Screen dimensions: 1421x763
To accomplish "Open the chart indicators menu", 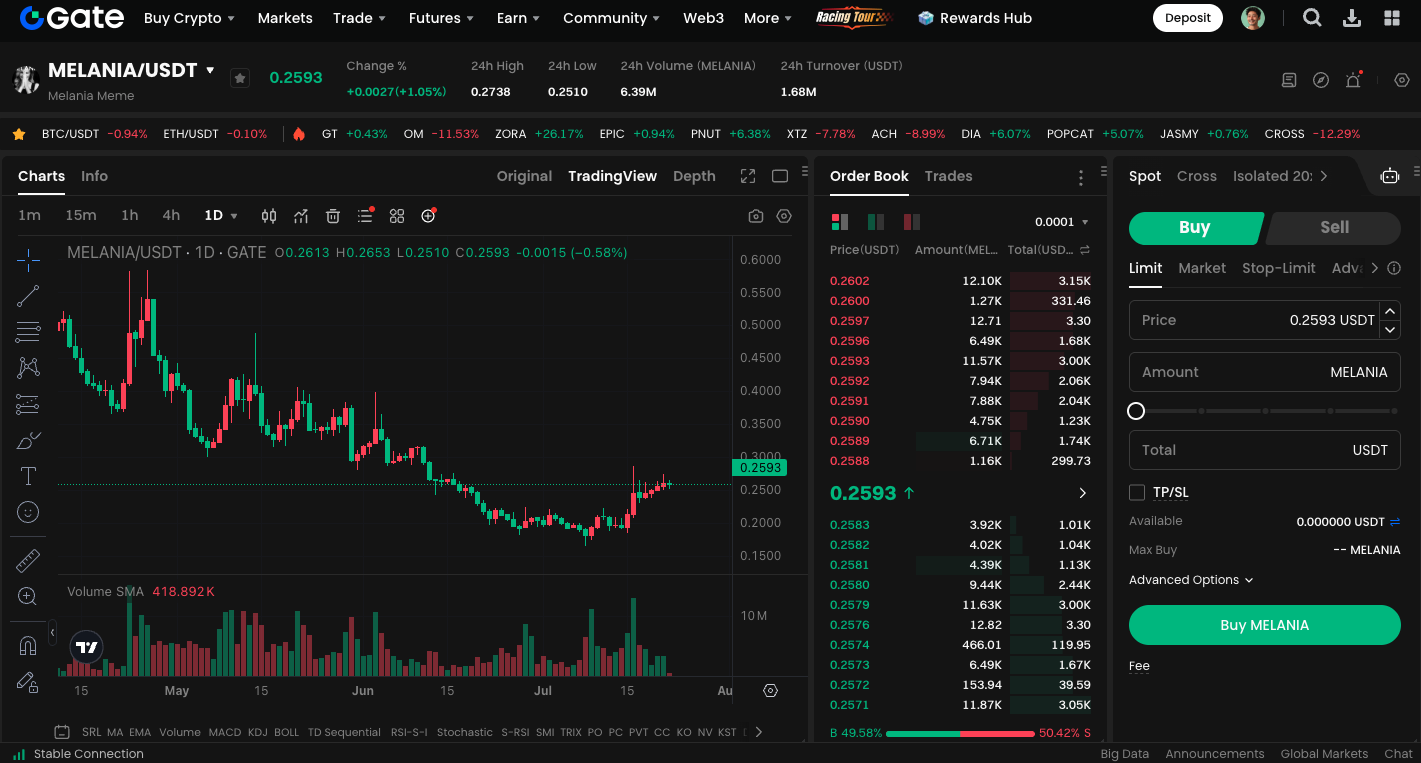I will (x=301, y=216).
